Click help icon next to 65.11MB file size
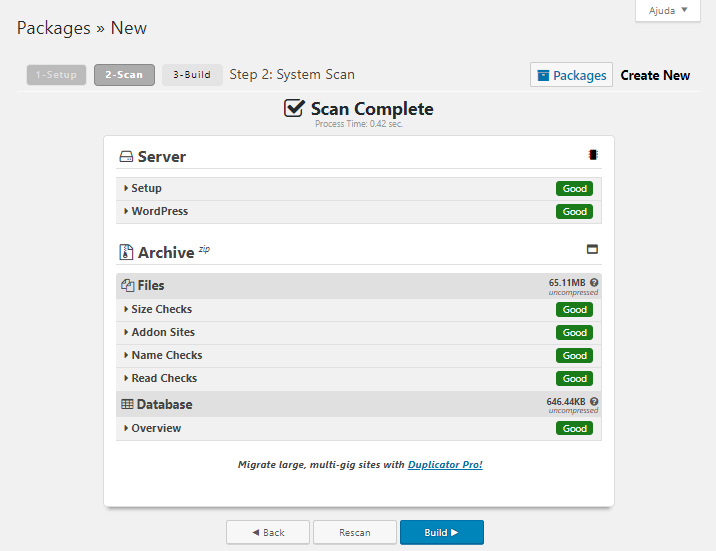Viewport: 716px width, 551px height. coord(594,283)
